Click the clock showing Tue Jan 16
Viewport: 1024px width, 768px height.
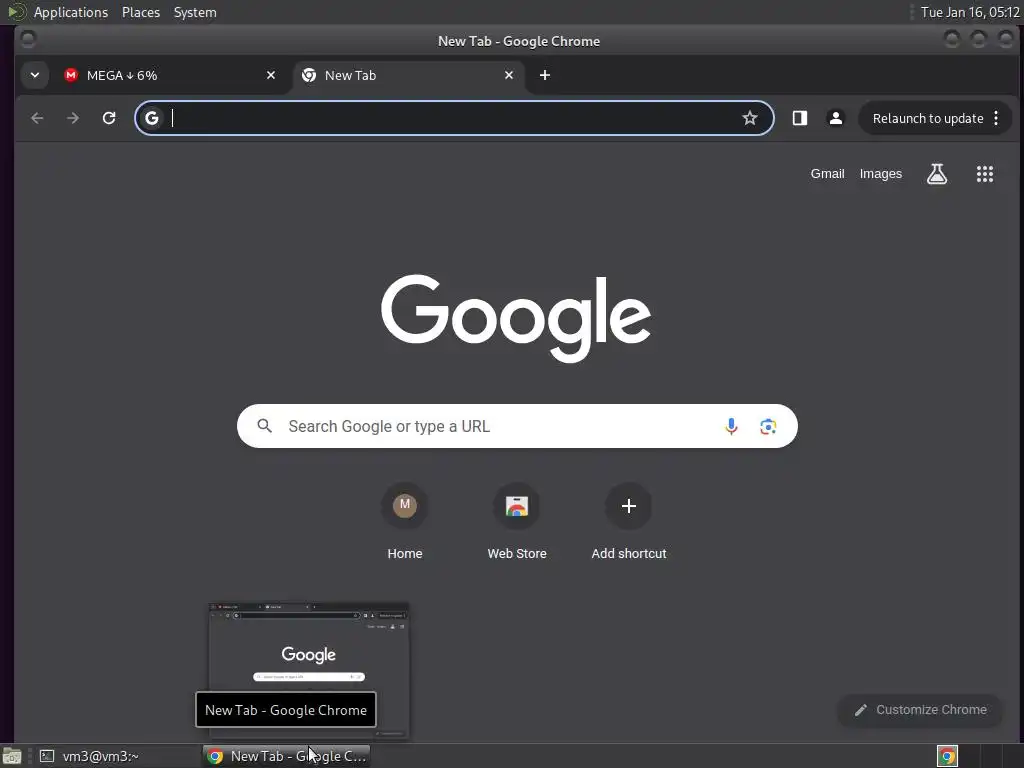click(x=970, y=12)
